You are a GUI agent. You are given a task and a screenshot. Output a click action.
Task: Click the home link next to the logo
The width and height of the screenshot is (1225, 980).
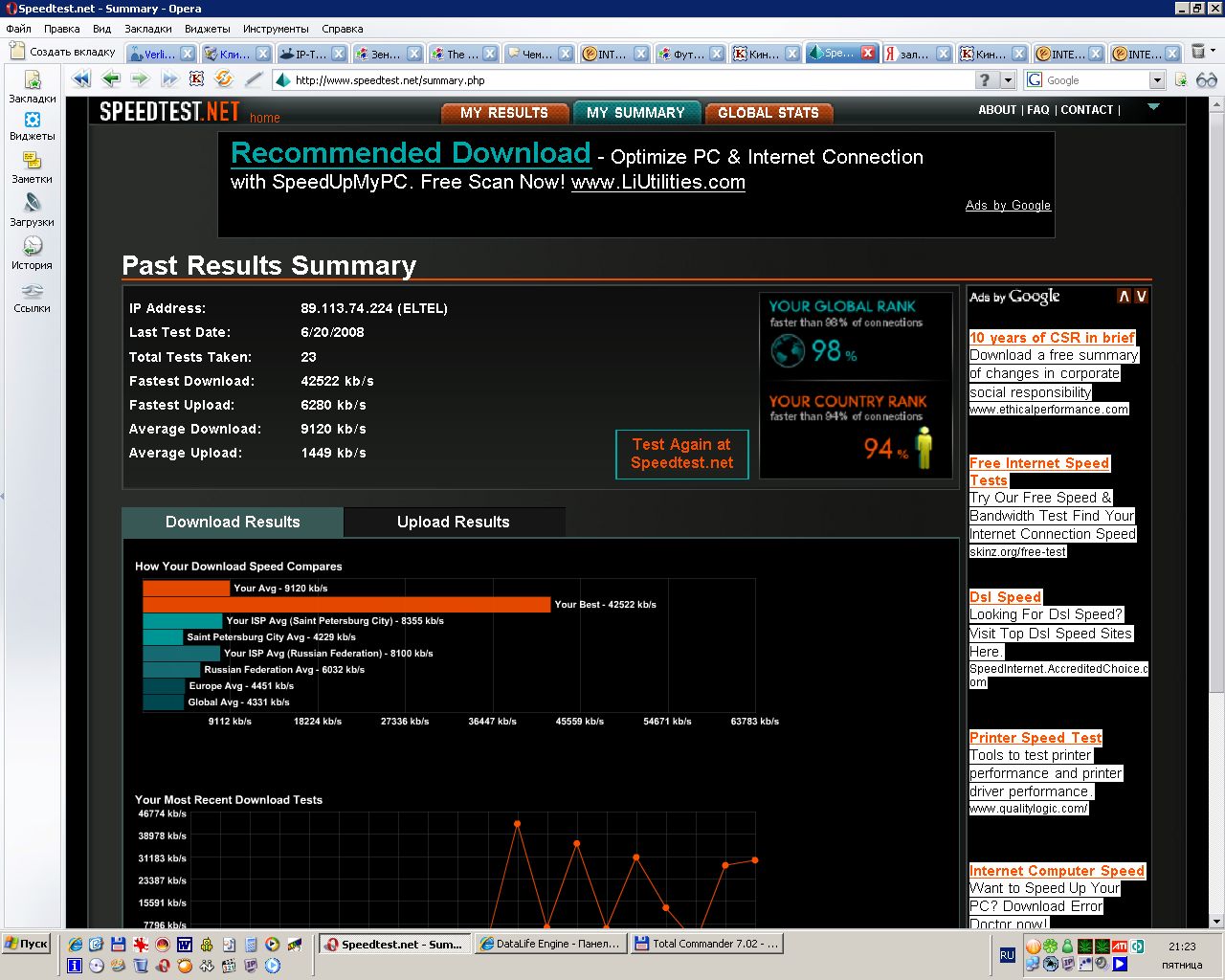[x=265, y=118]
